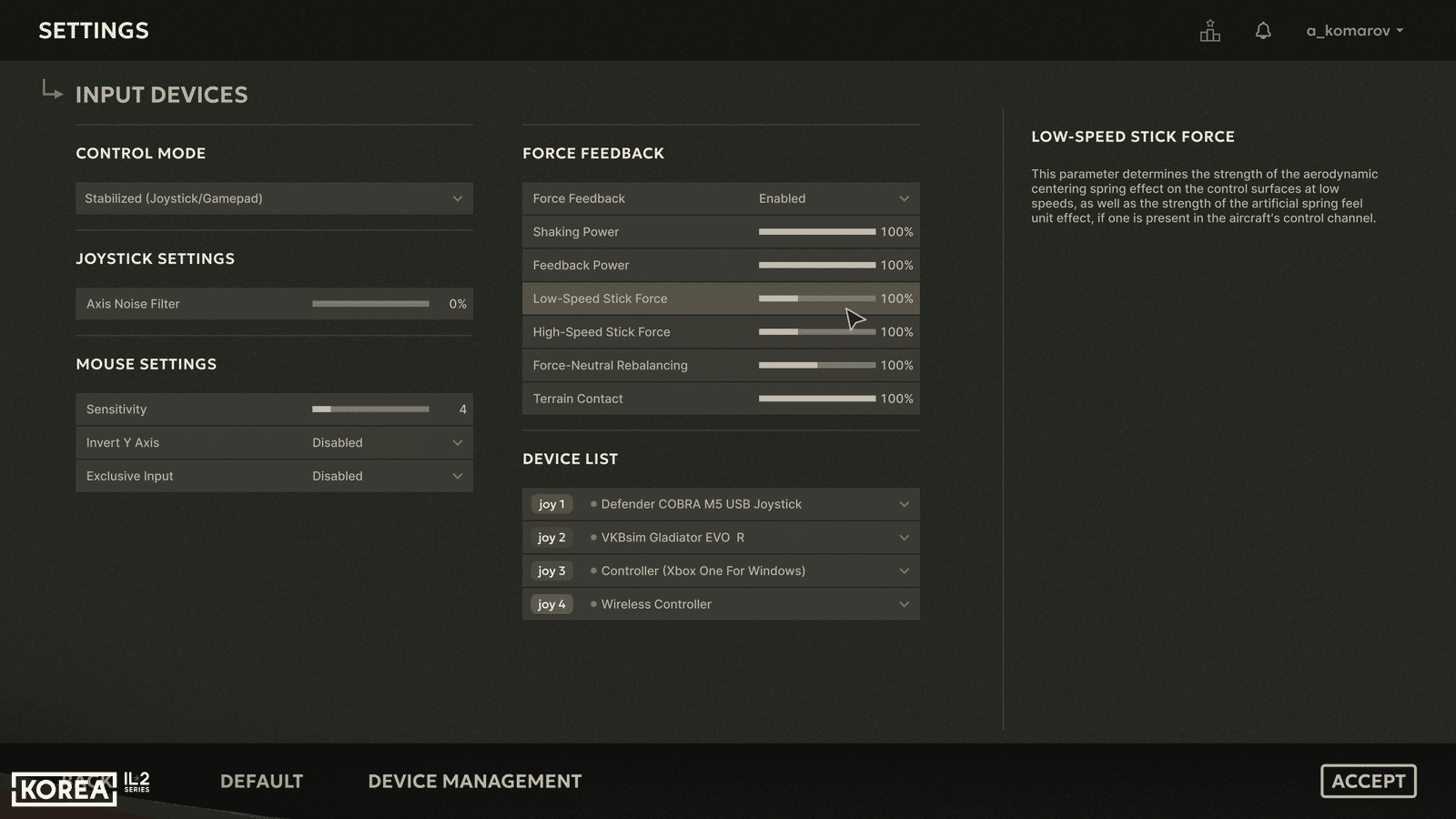
Task: Click the joy 1 badge
Action: (551, 504)
